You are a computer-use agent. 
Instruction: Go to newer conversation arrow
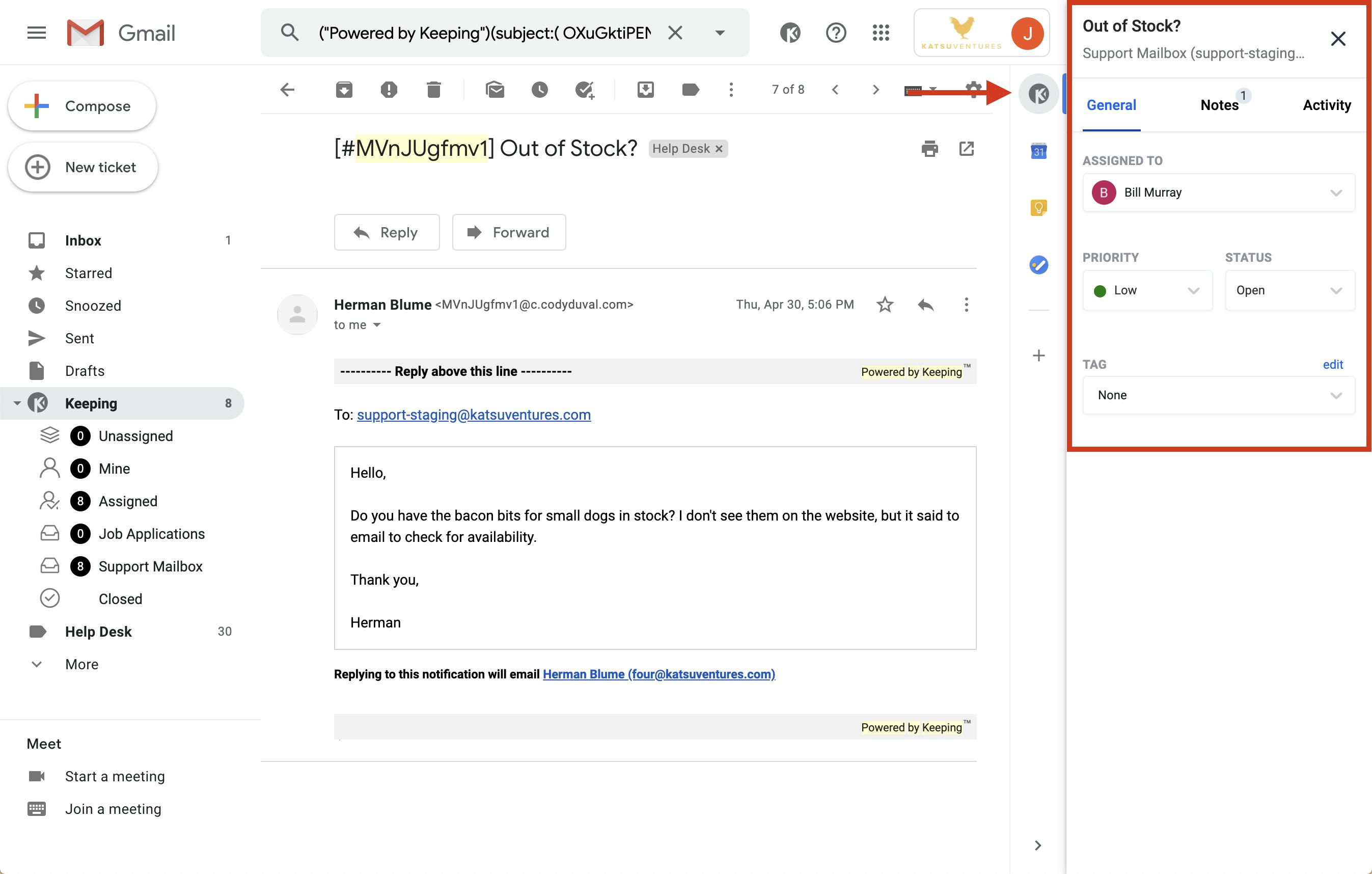[x=835, y=90]
